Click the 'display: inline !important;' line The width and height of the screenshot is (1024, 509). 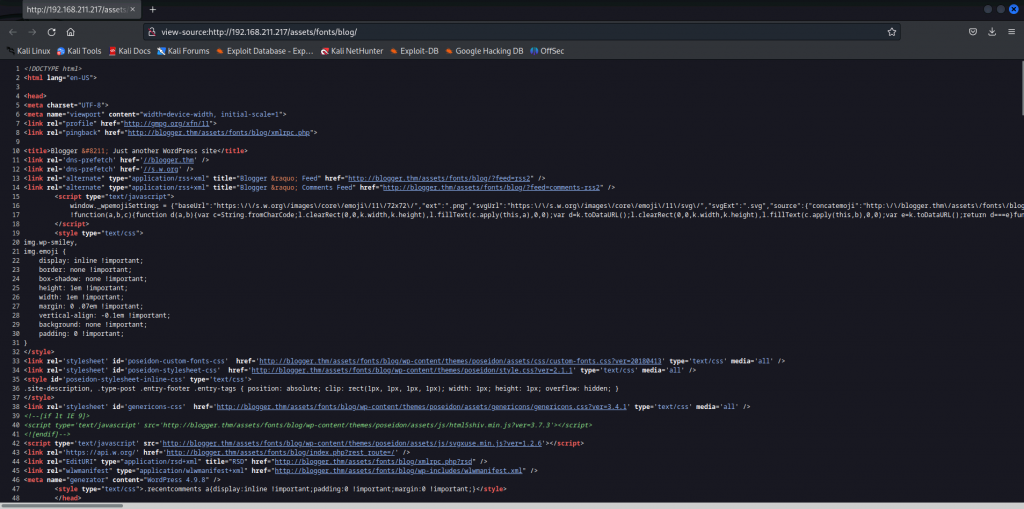[90, 260]
